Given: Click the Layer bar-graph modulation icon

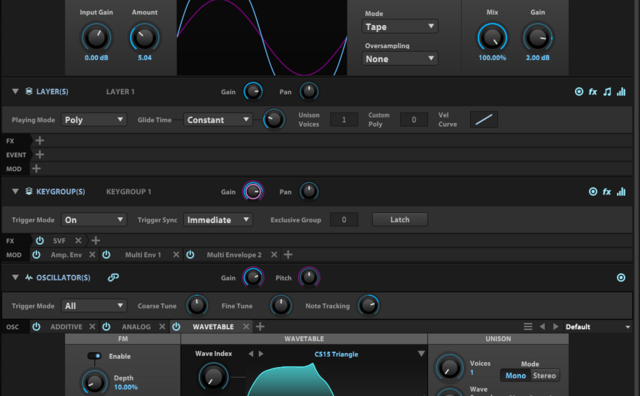Looking at the screenshot, I should tap(621, 91).
